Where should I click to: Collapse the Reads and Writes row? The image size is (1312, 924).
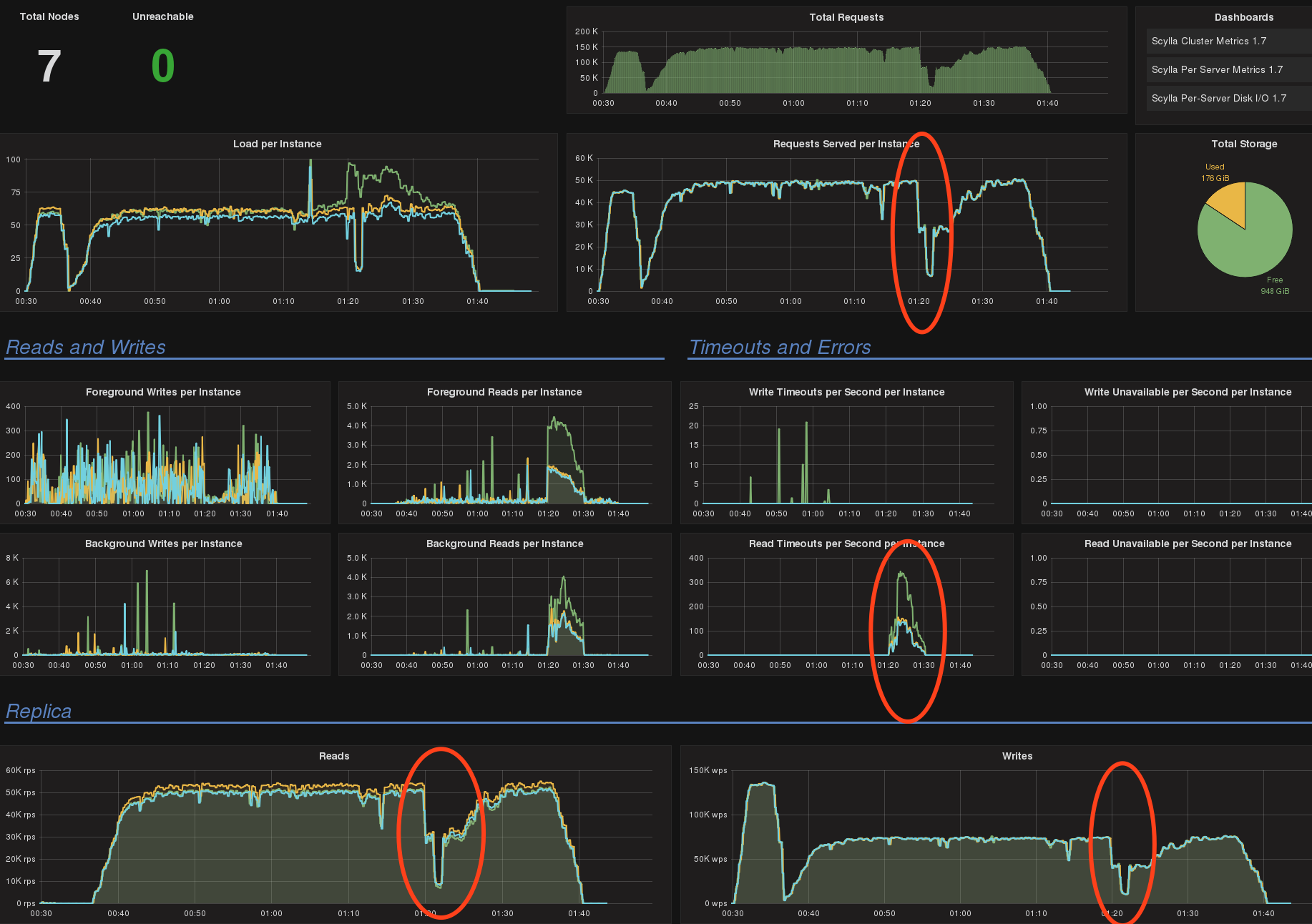click(86, 348)
